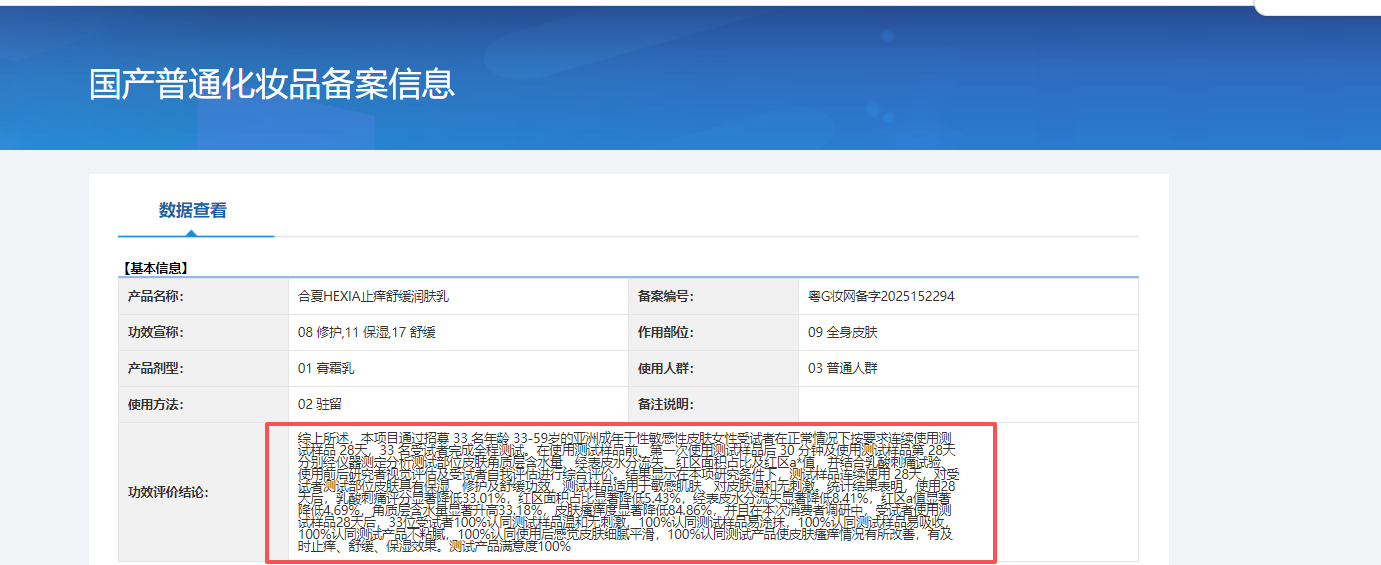Select the 02 驻留 usage method value
Image resolution: width=1381 pixels, height=565 pixels.
(x=320, y=405)
